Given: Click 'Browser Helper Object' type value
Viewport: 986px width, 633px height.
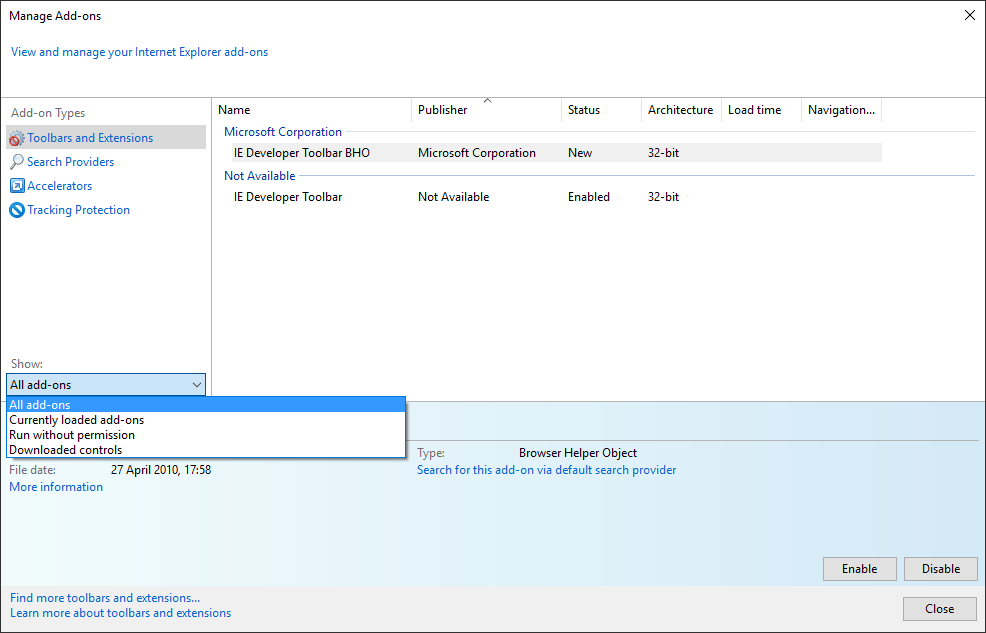Looking at the screenshot, I should tap(578, 453).
